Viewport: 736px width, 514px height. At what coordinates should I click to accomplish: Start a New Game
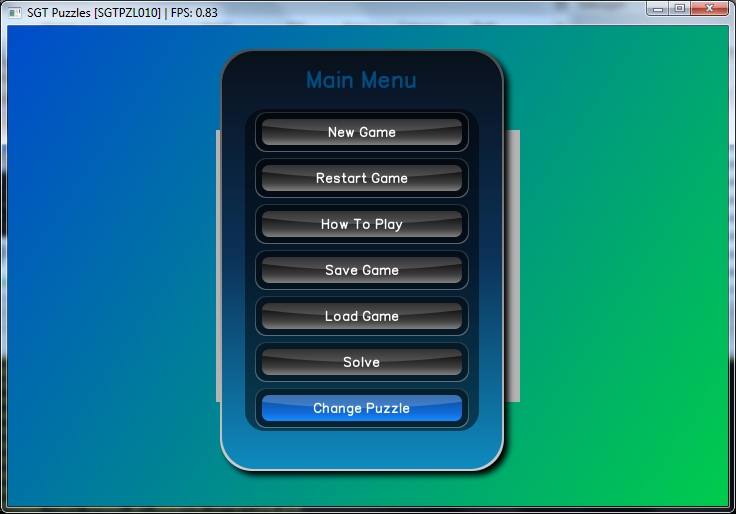(361, 132)
